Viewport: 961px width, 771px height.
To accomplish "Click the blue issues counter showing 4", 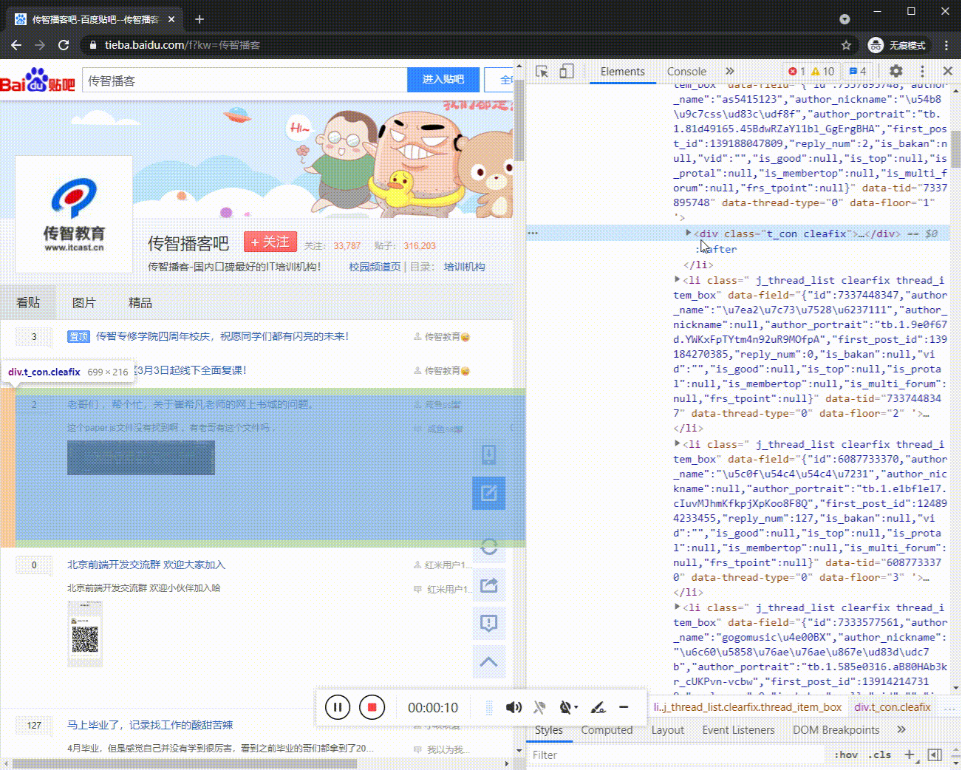I will click(857, 71).
